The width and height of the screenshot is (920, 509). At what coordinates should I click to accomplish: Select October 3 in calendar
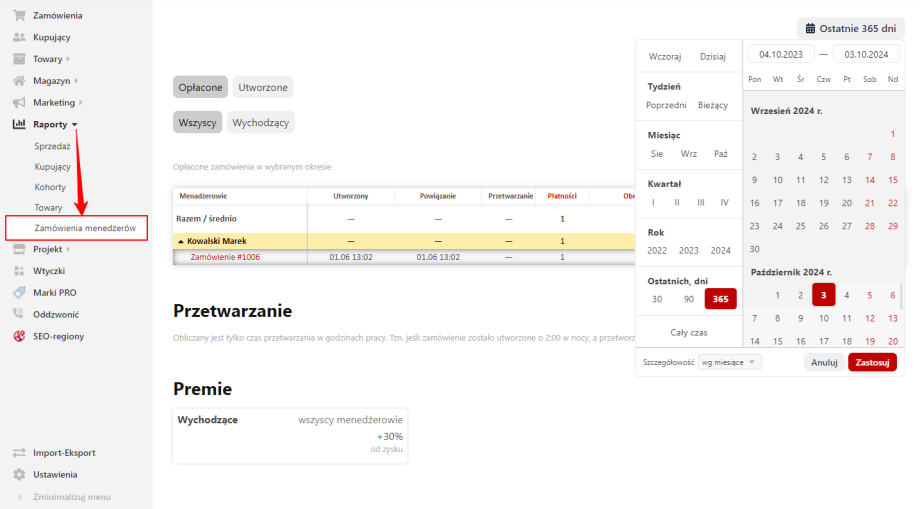pyautogui.click(x=823, y=295)
